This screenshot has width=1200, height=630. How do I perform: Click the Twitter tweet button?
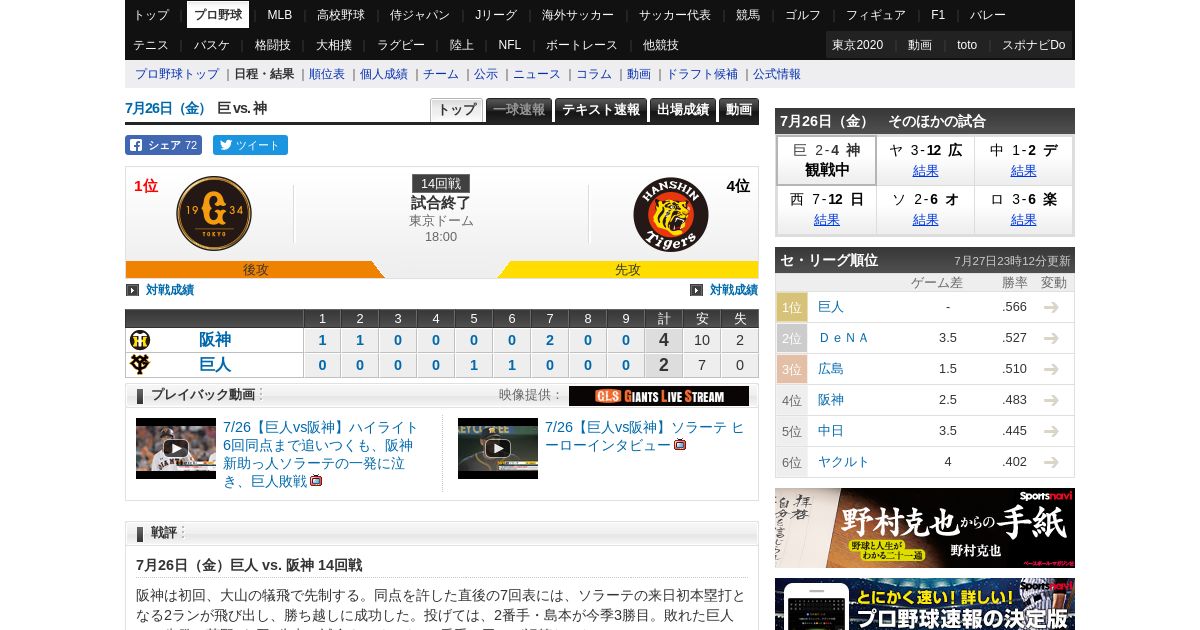coord(250,145)
